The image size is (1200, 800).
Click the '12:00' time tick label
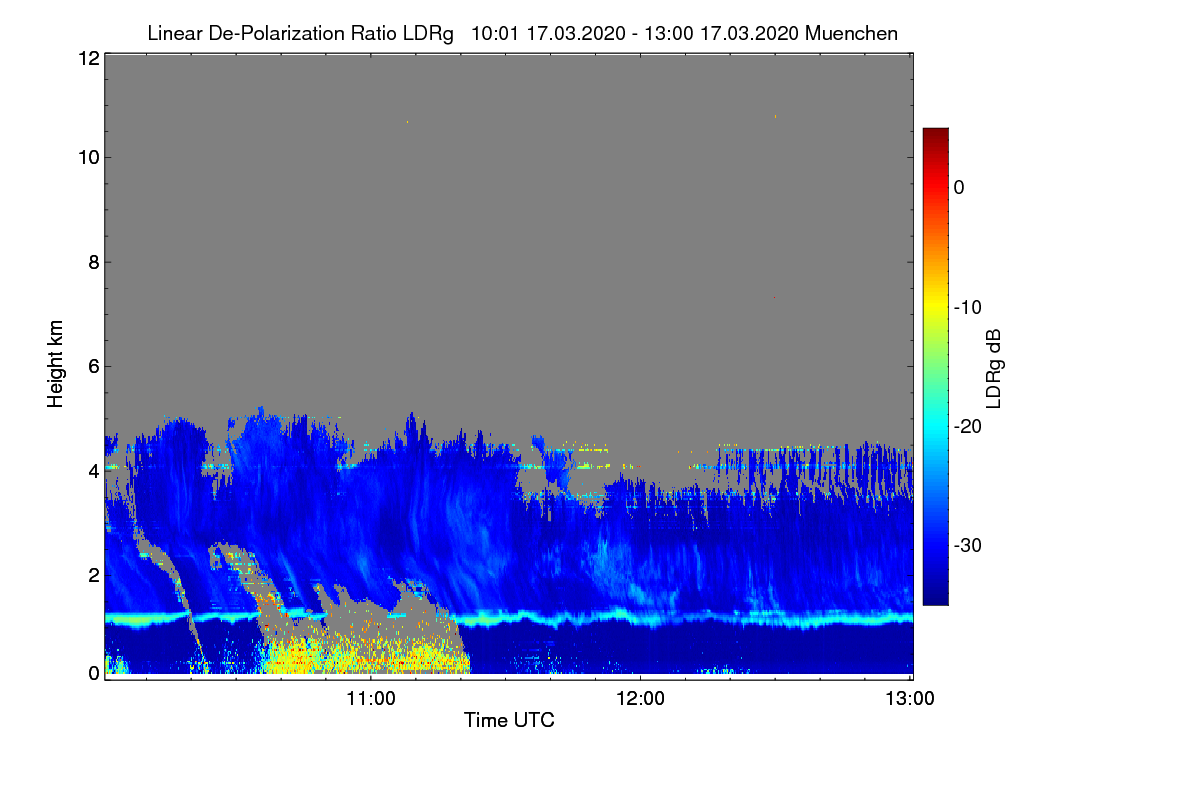point(640,698)
